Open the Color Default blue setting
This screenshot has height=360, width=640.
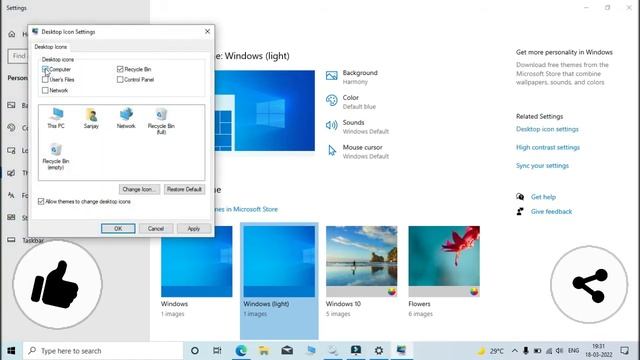[351, 102]
